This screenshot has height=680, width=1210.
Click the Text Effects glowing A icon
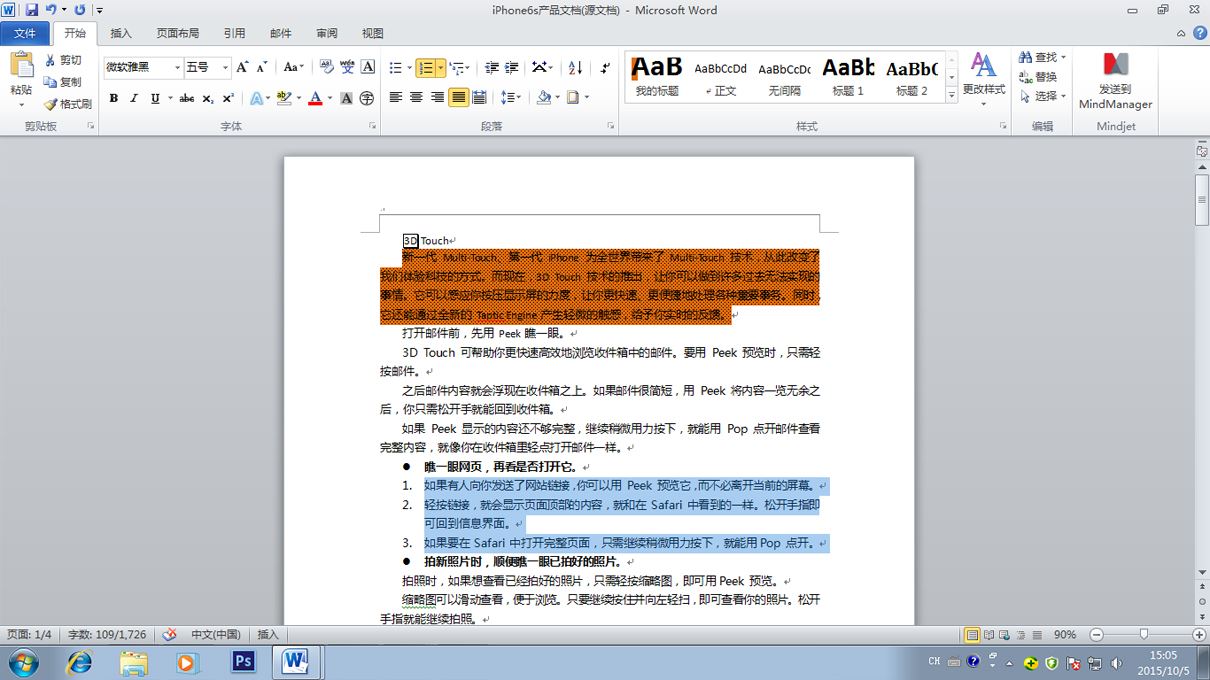pos(255,98)
